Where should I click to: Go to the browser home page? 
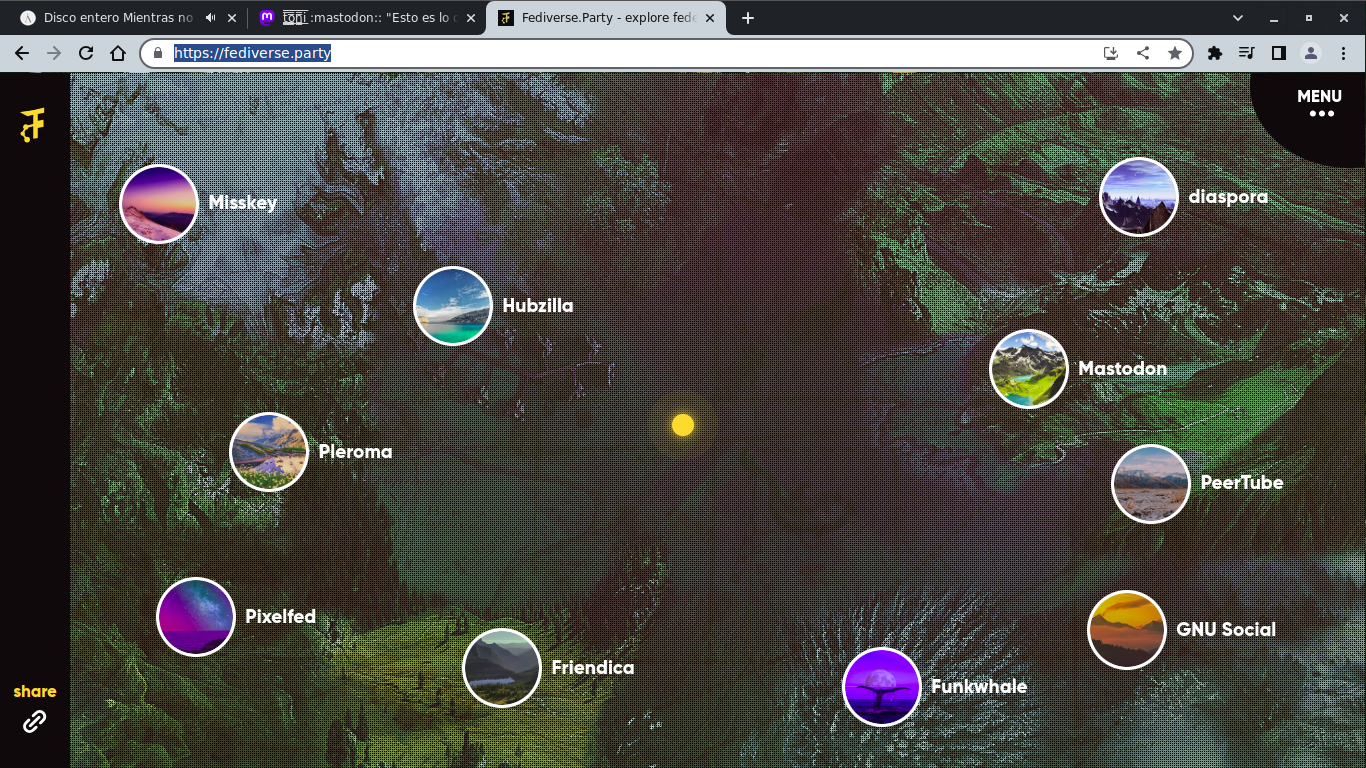pyautogui.click(x=118, y=53)
